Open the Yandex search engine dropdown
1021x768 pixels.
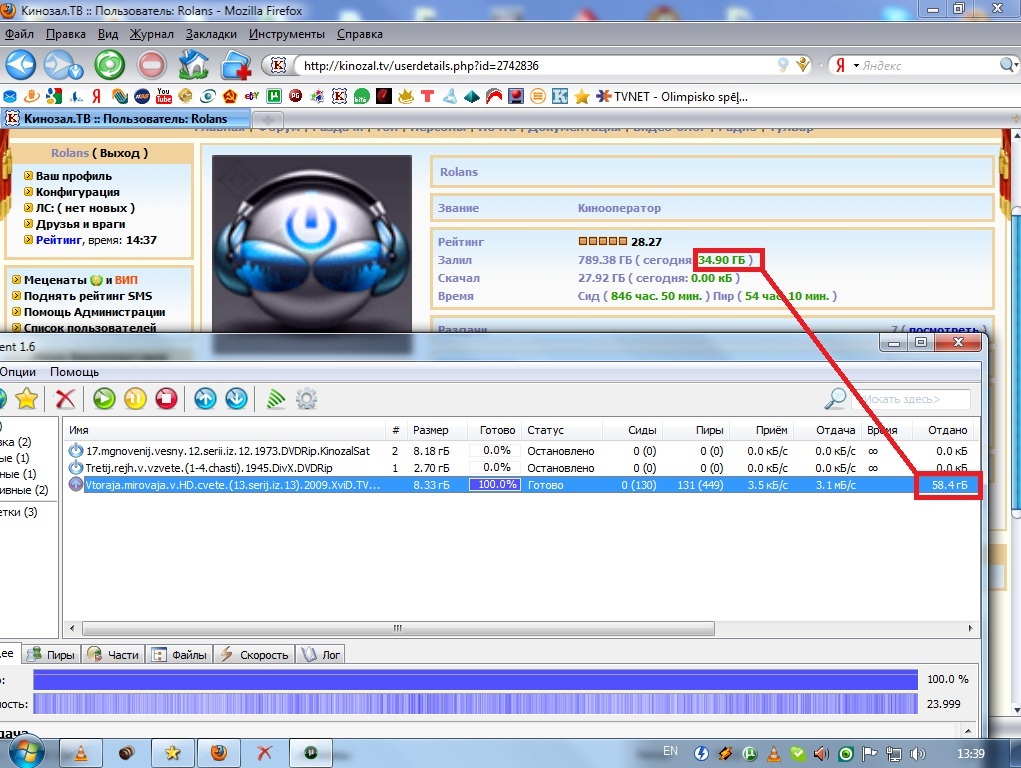point(846,65)
